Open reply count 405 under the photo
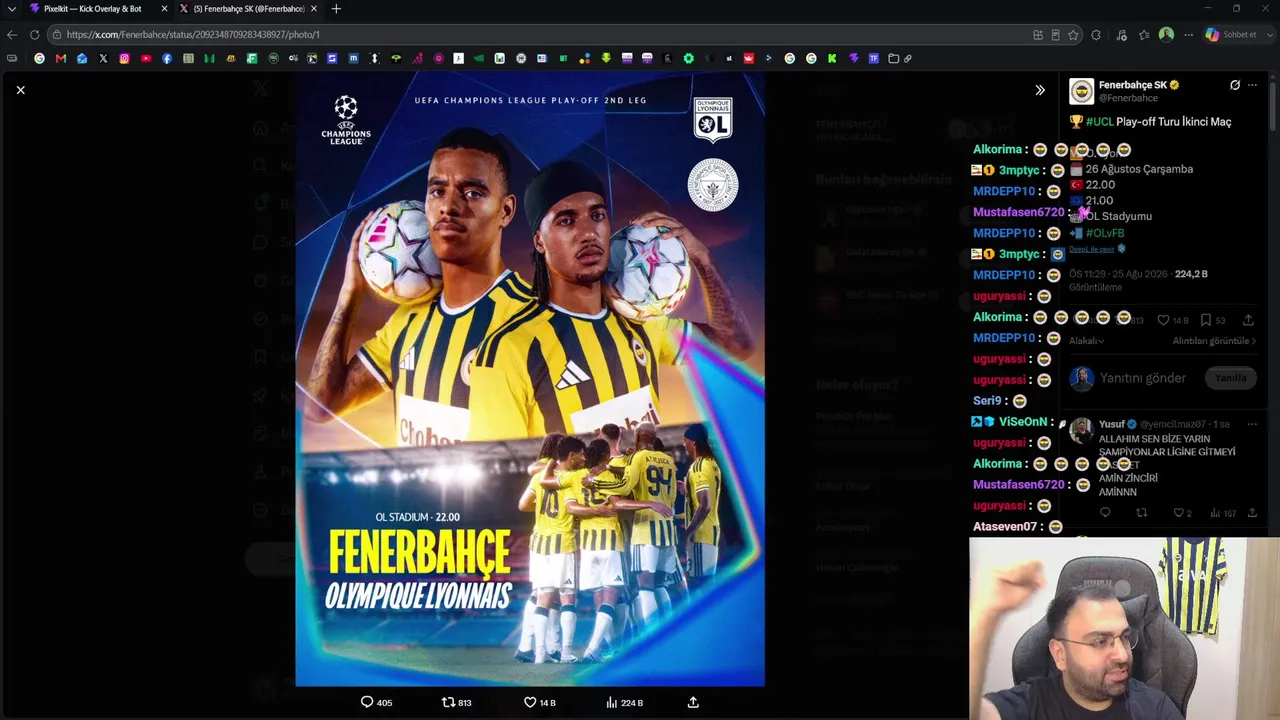 (376, 702)
